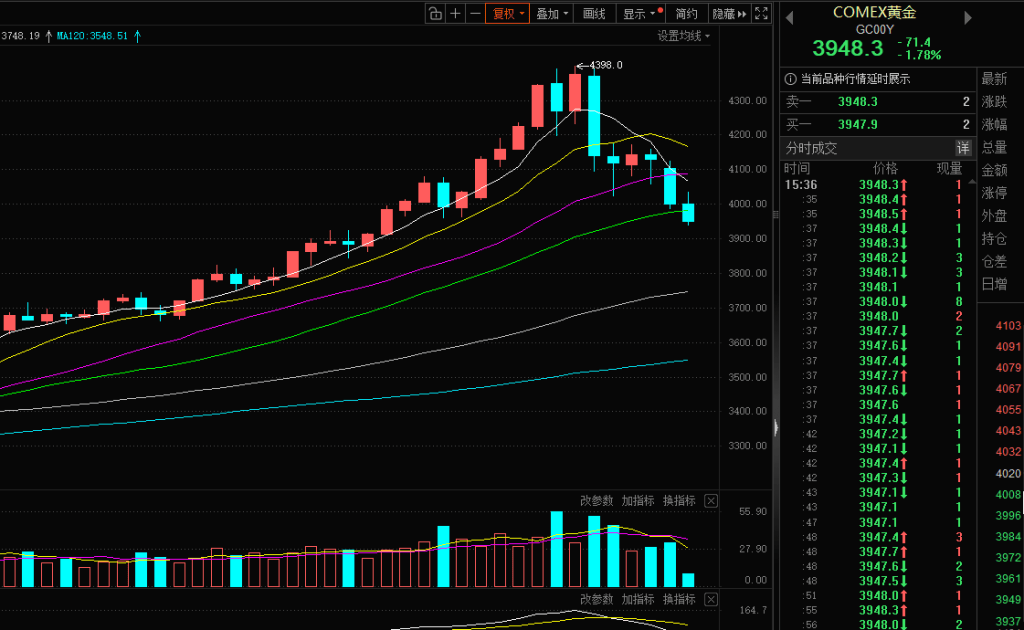Zoom in chart with plus icon
Image resolution: width=1024 pixels, height=630 pixels.
(x=456, y=13)
